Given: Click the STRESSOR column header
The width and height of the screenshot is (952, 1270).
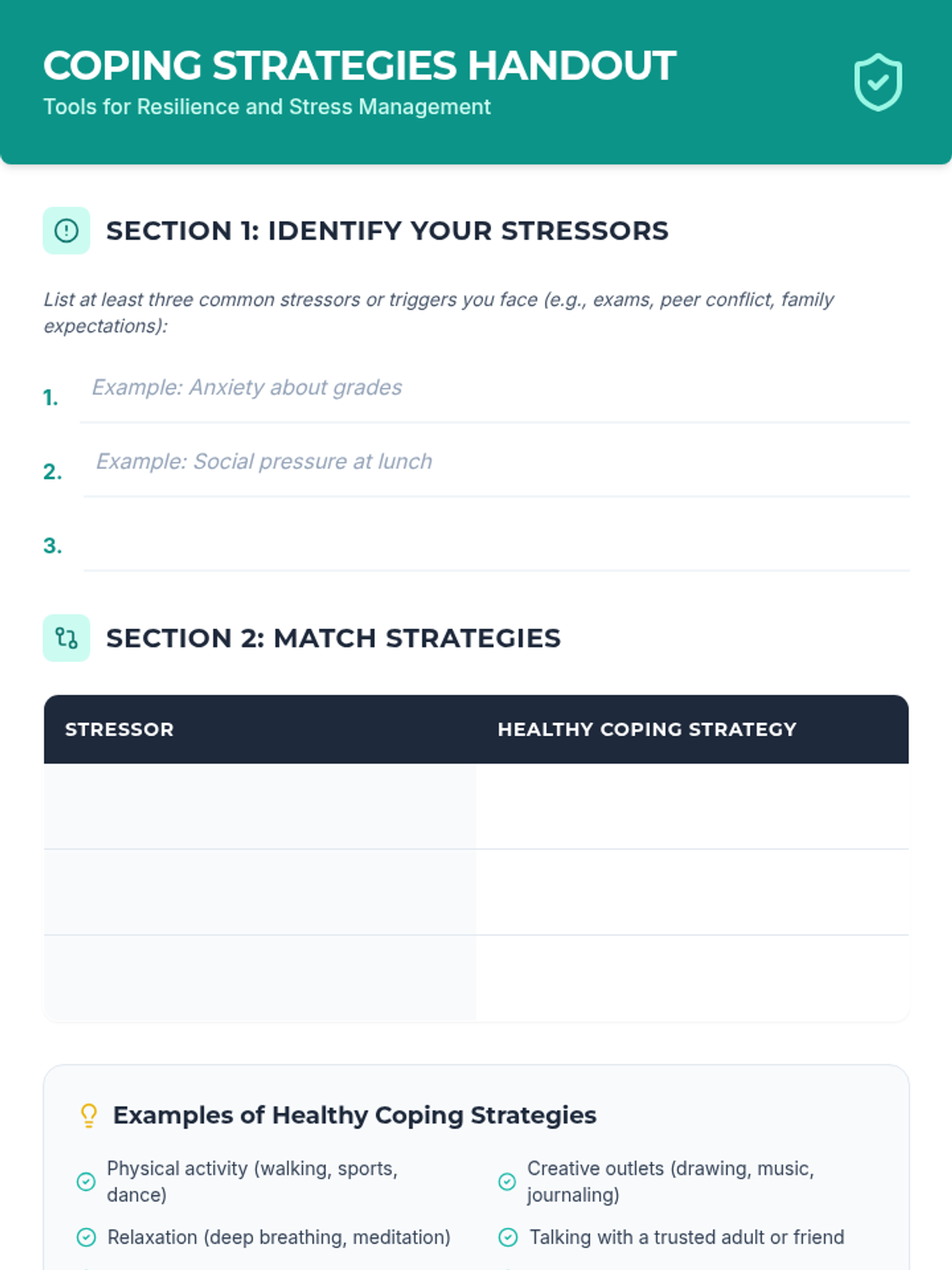Looking at the screenshot, I should [x=119, y=729].
